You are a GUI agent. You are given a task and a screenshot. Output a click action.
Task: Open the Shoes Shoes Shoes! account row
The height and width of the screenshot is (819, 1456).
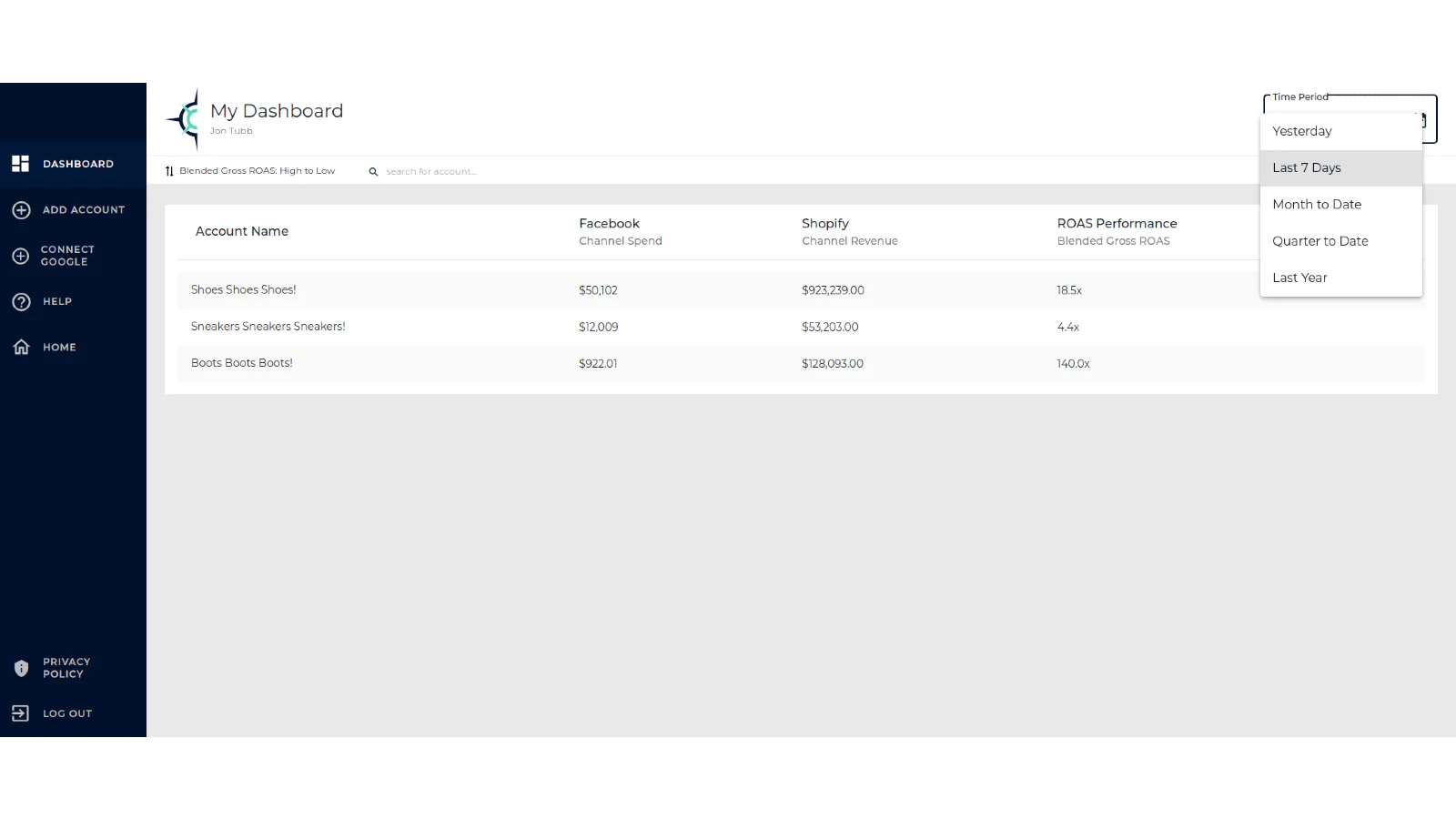pos(244,290)
